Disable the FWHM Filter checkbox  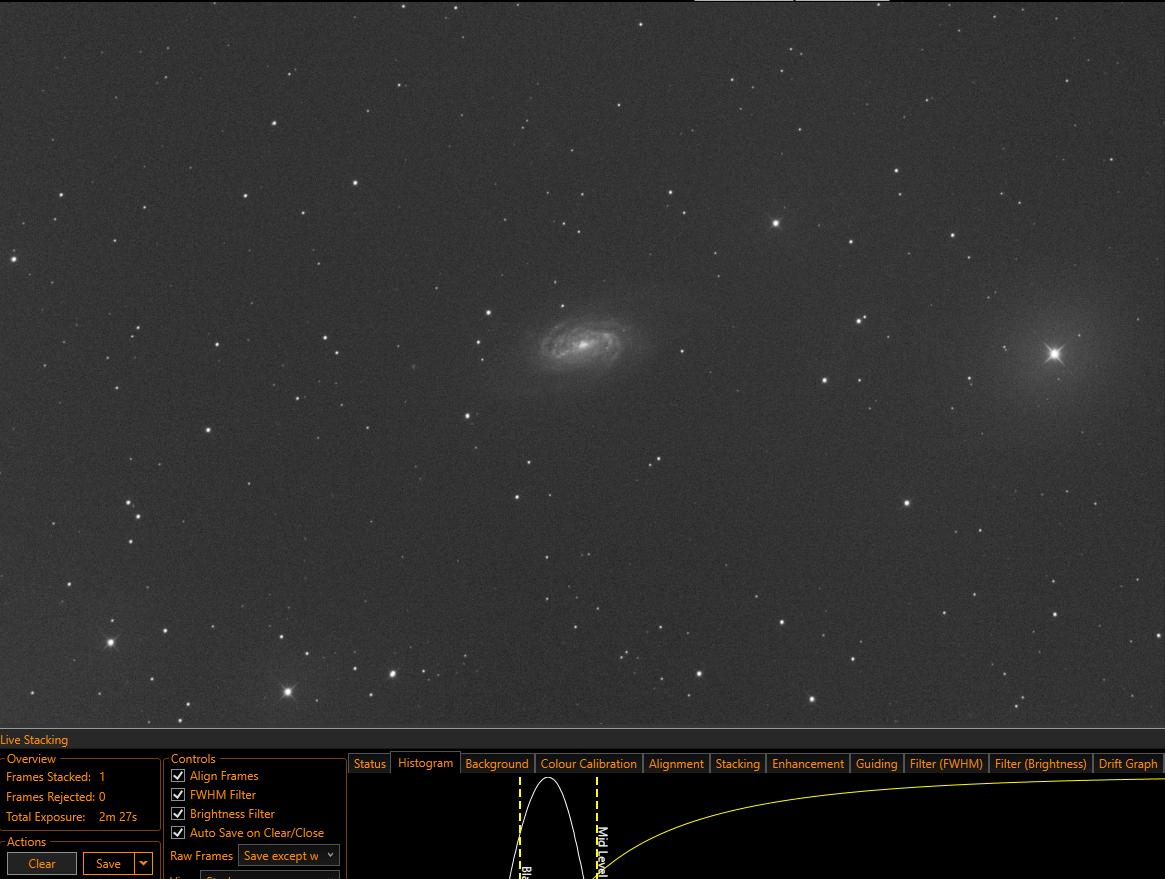pos(178,795)
